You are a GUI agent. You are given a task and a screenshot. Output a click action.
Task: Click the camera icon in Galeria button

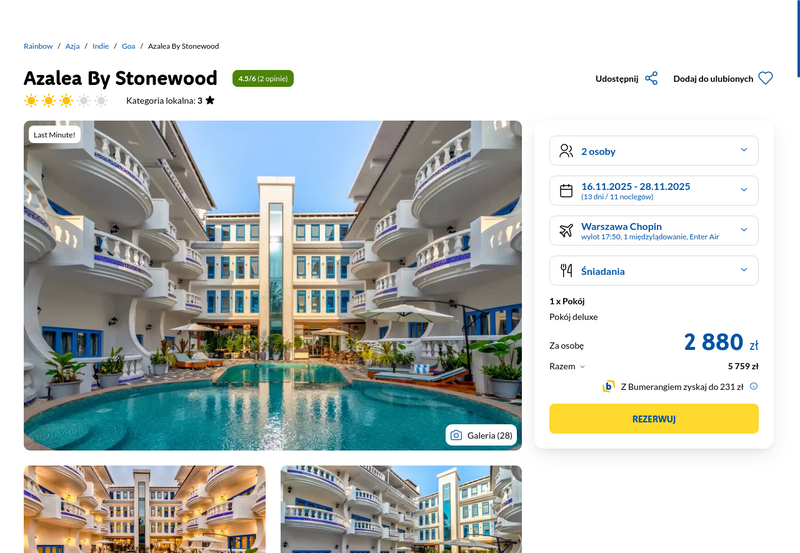pos(456,435)
